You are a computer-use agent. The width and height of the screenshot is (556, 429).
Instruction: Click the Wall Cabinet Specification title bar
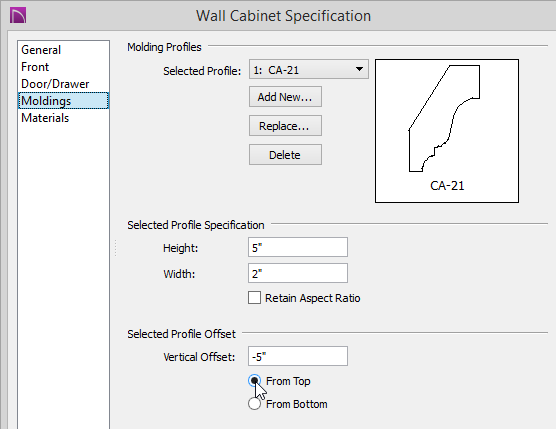[x=283, y=16]
